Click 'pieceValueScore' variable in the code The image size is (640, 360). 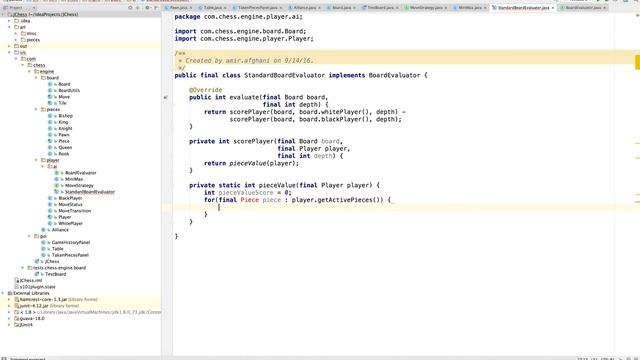pos(246,193)
